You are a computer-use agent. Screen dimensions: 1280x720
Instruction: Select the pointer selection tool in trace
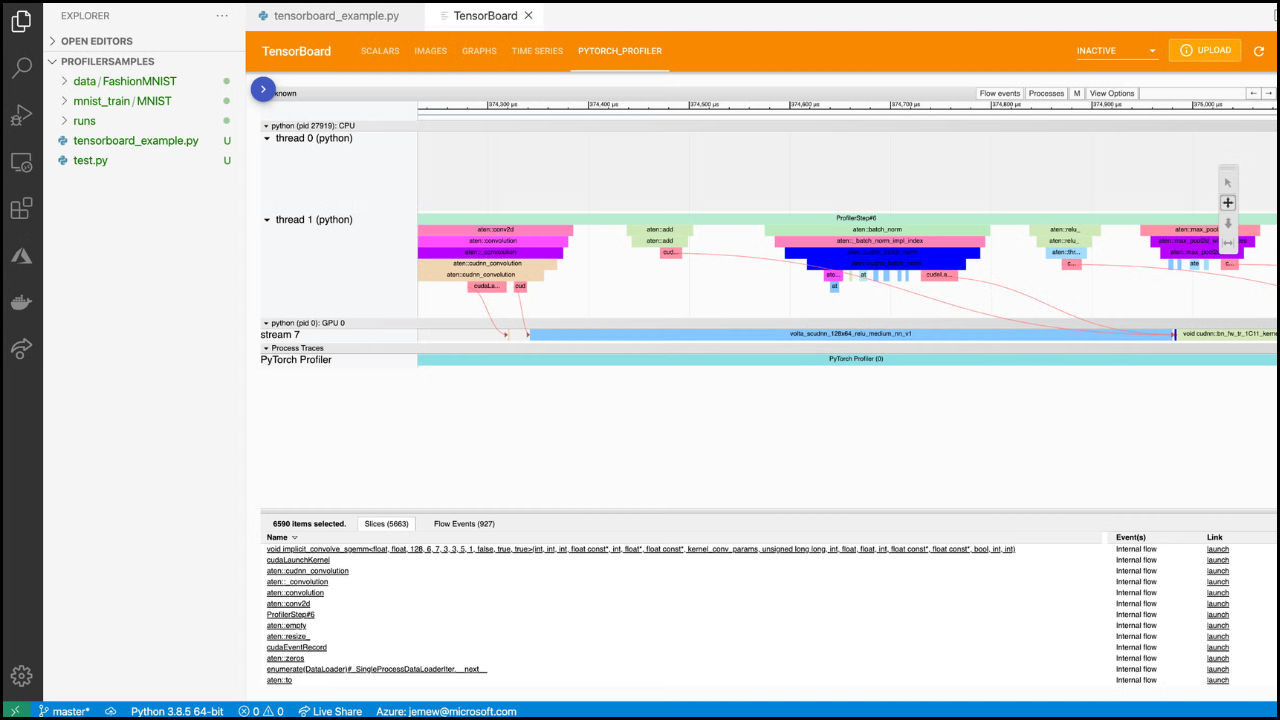pos(1228,183)
